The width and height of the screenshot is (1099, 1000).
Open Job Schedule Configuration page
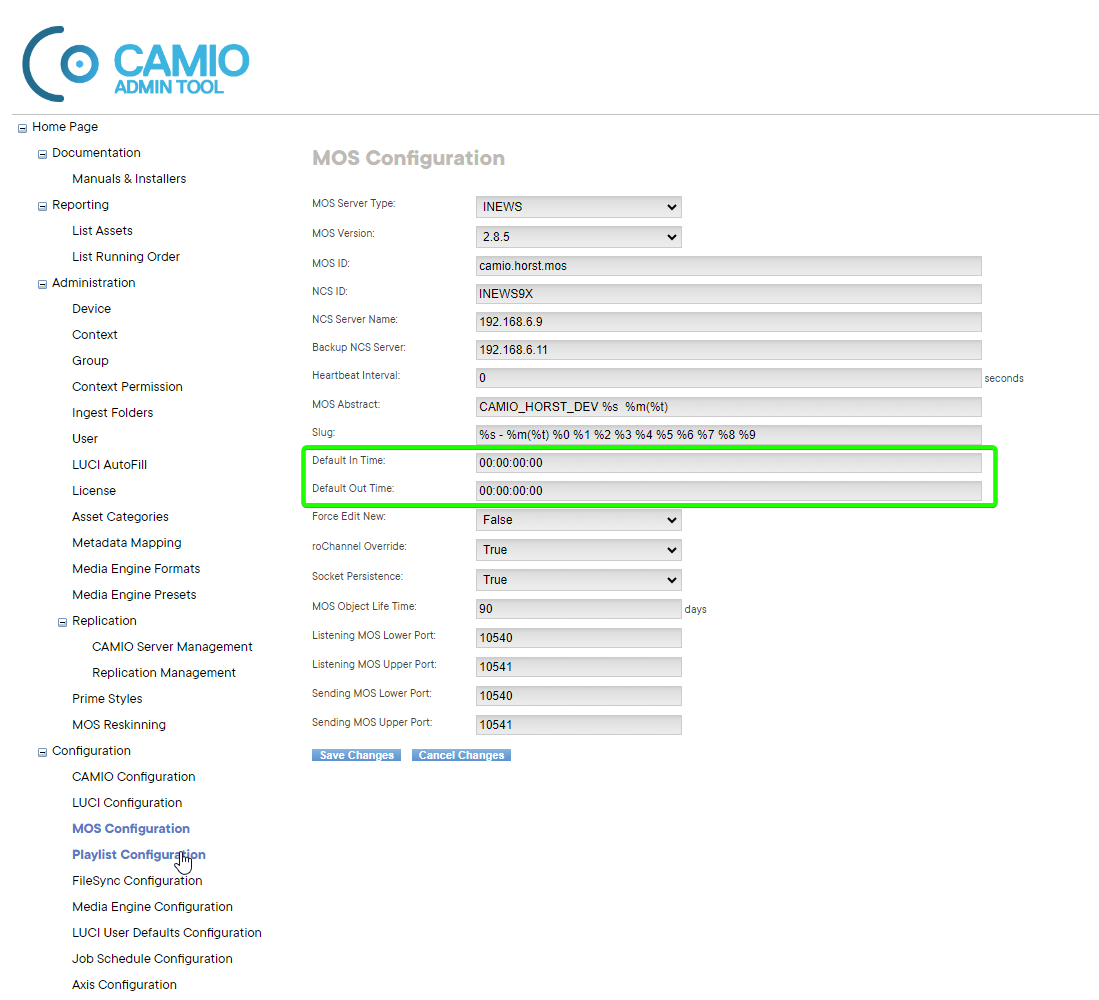click(152, 958)
